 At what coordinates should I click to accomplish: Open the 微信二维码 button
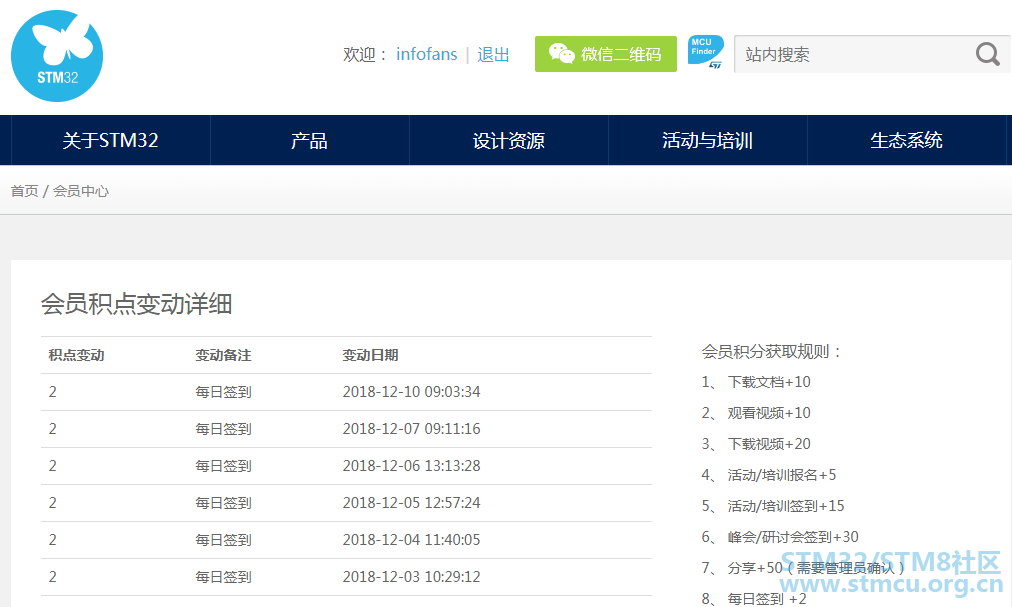(x=605, y=54)
